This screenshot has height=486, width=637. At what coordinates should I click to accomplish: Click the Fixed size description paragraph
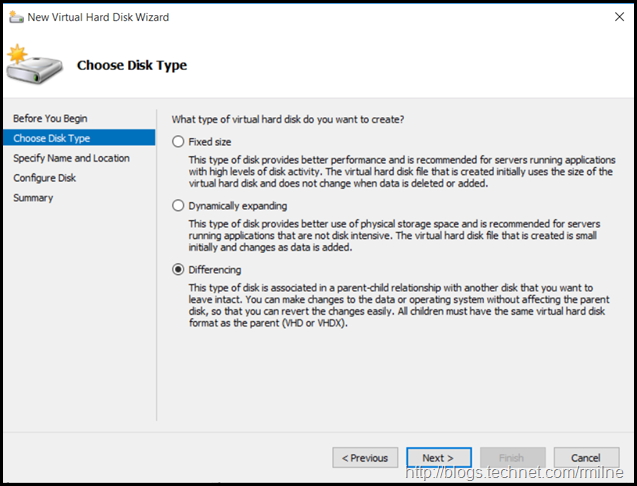[402, 173]
